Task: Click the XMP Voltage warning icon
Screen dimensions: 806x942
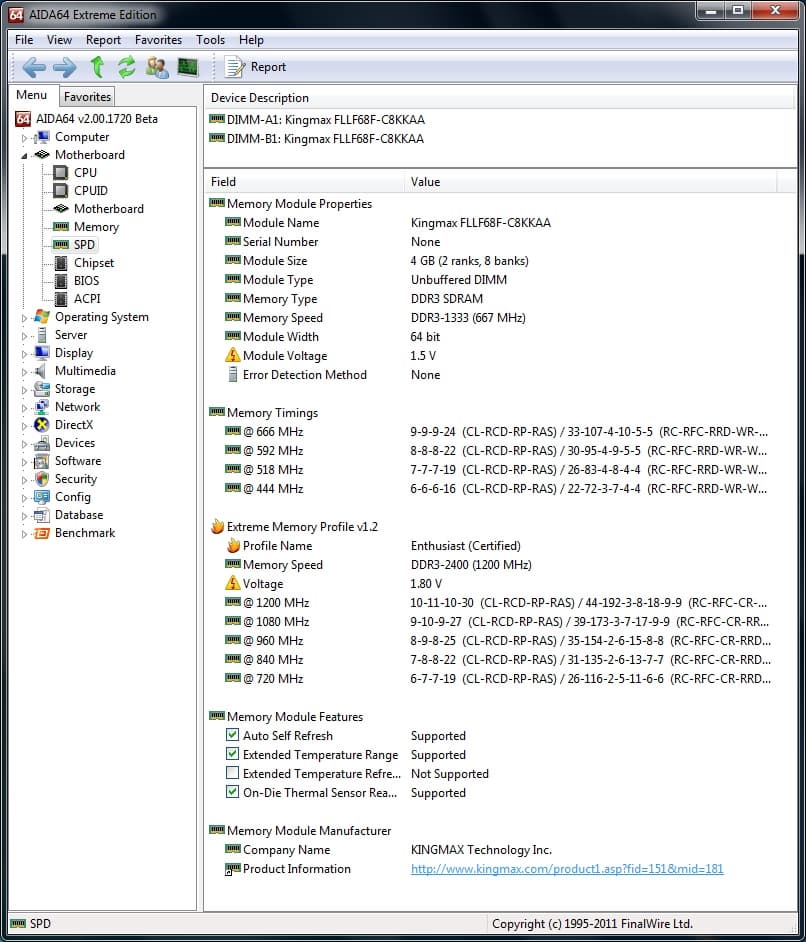Action: (232, 583)
